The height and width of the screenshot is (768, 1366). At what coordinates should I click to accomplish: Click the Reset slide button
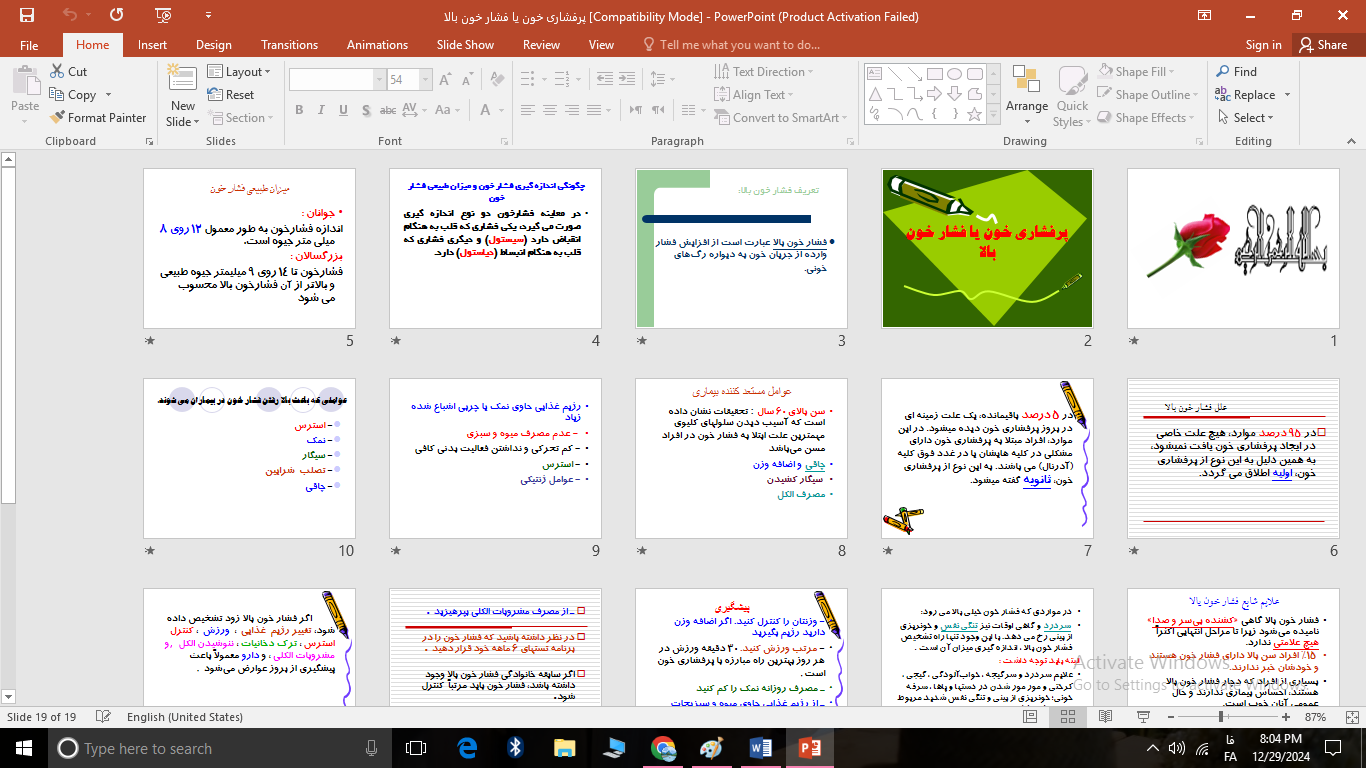click(x=231, y=95)
